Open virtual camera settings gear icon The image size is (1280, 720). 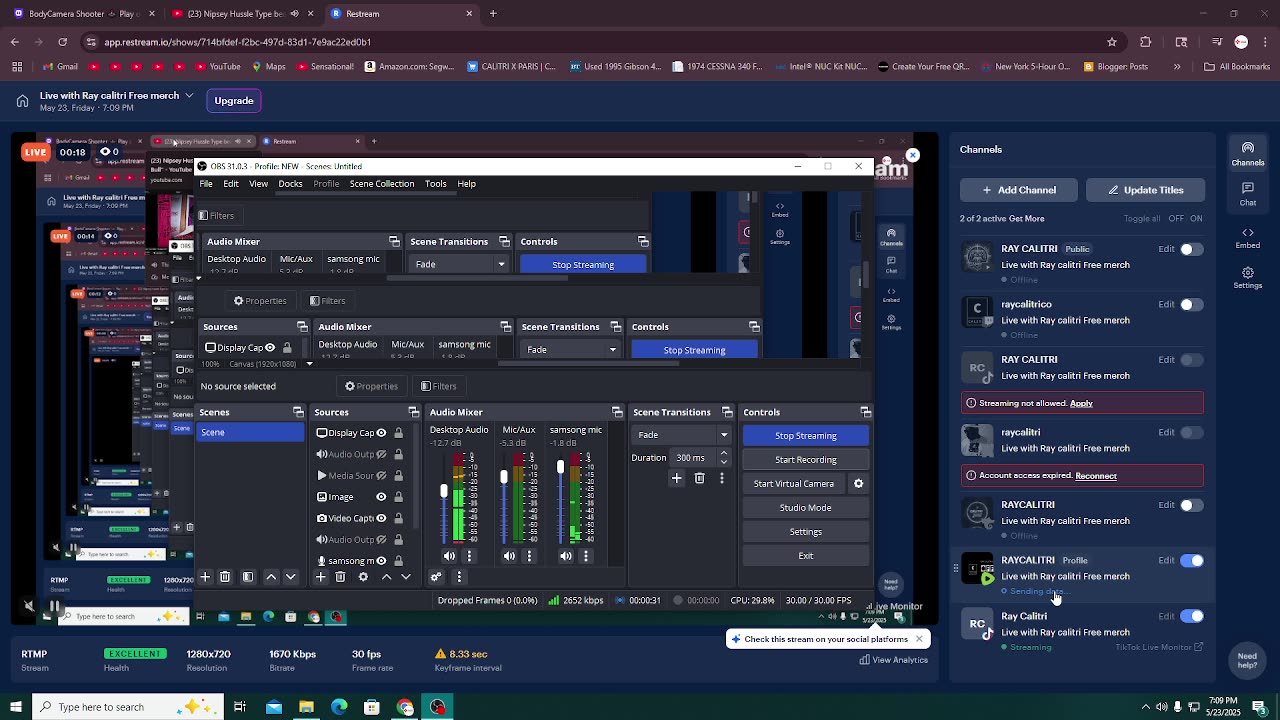click(x=858, y=484)
